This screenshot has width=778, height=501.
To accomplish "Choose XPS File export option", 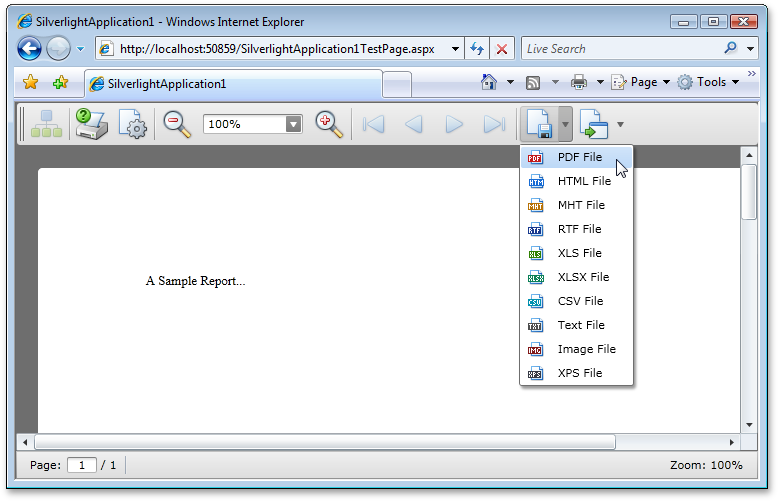I will [576, 373].
